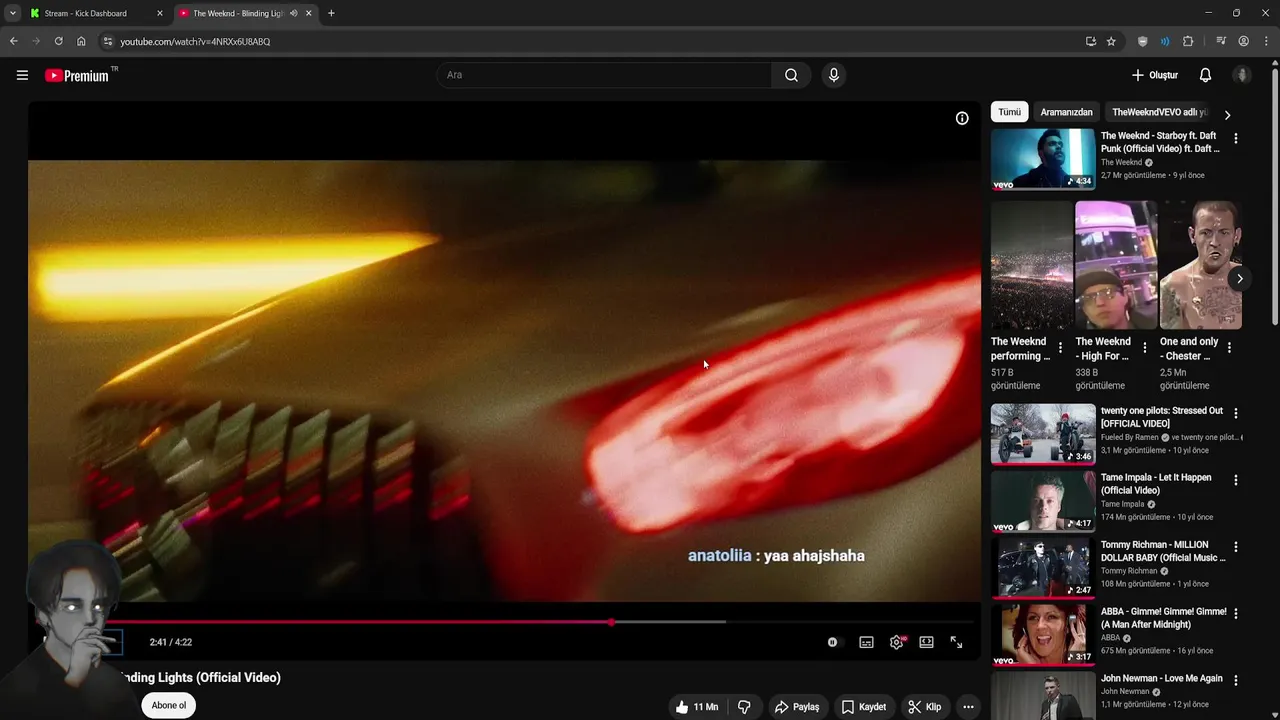Enter fullscreen mode
1280x720 pixels.
956,642
